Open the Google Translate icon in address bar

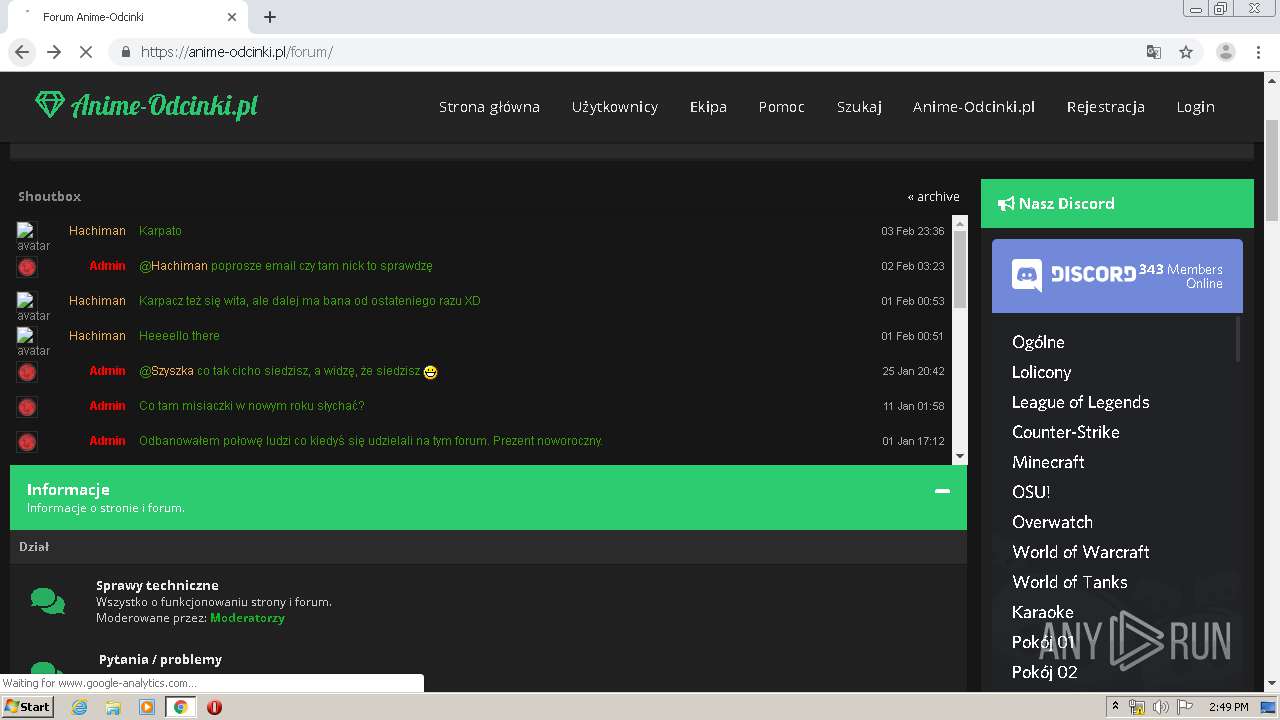[1153, 52]
